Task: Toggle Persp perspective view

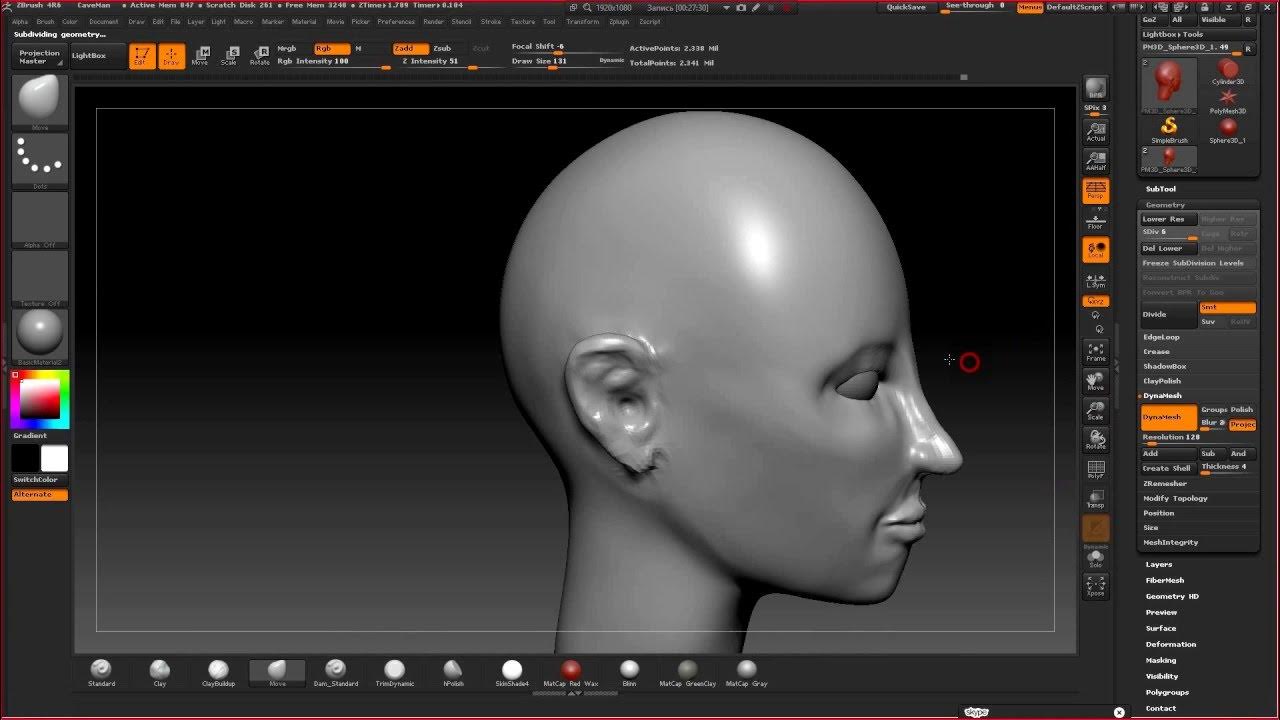Action: 1096,190
